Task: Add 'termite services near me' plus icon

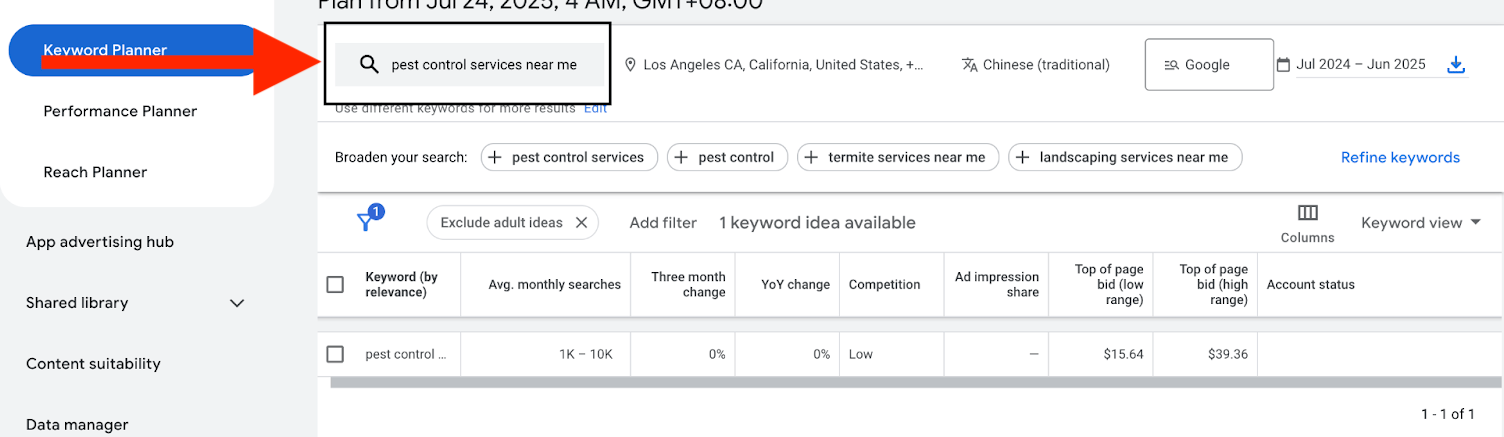Action: [811, 157]
